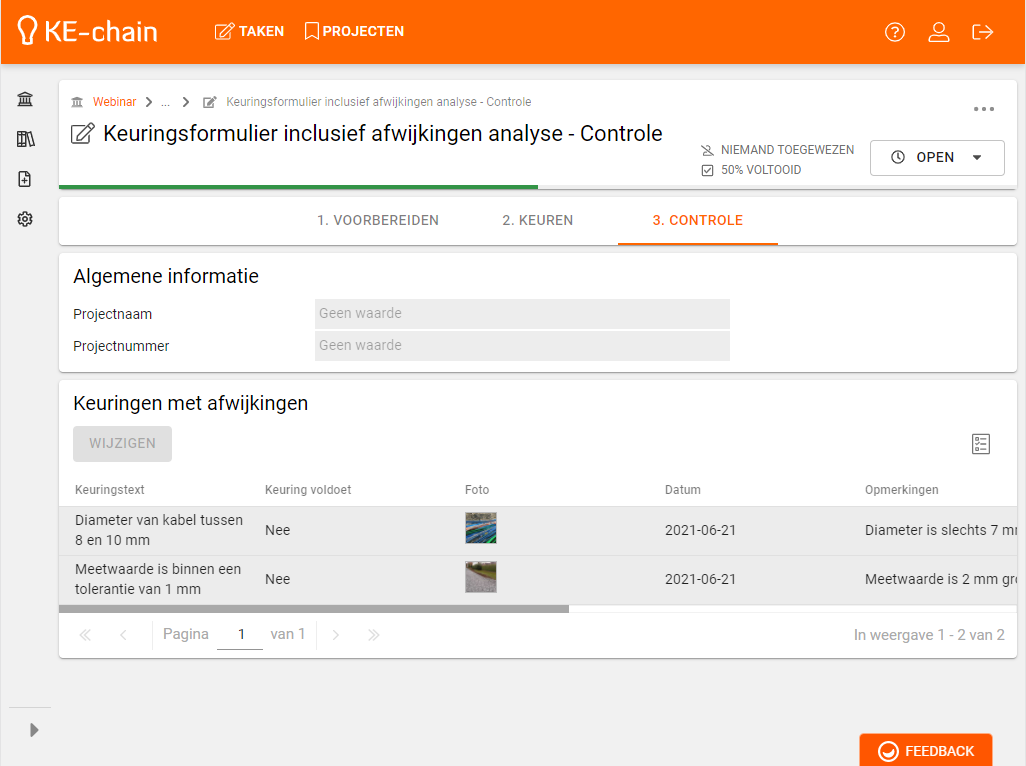Click the table list view icon
The height and width of the screenshot is (766, 1026).
click(x=981, y=444)
